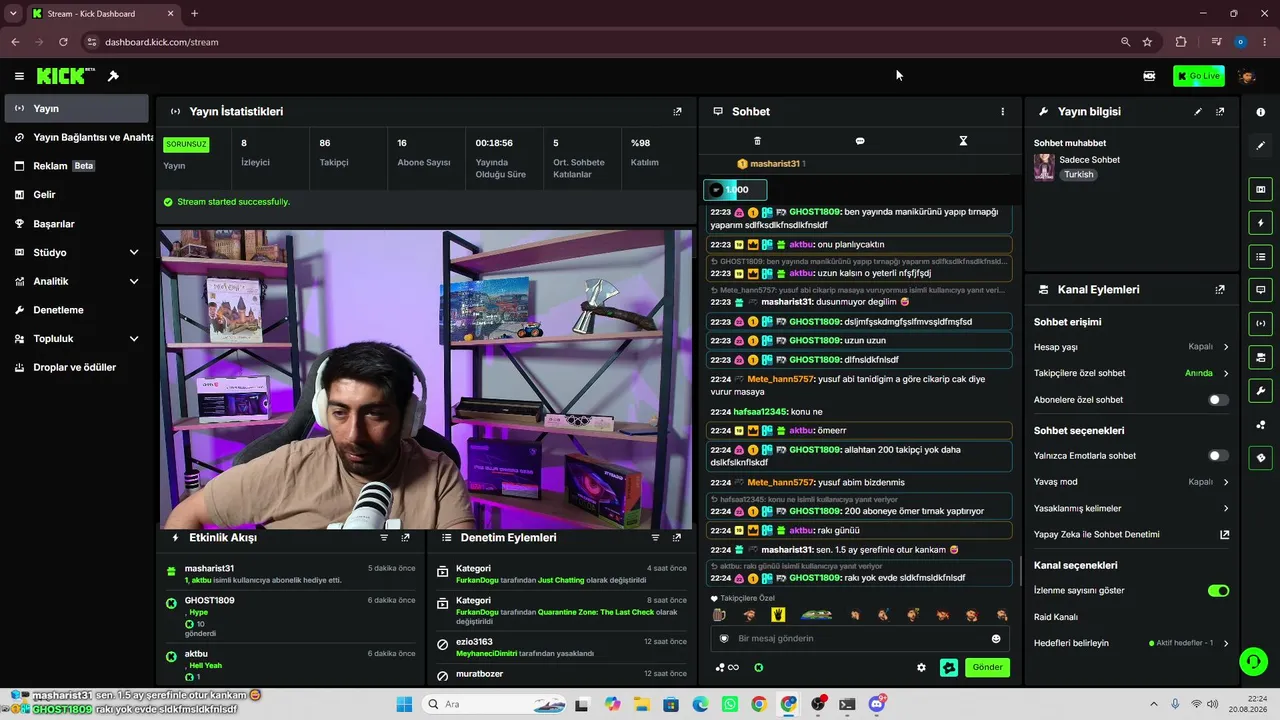Screen dimensions: 1280x720
Task: Toggle the stream statistics panel in right rail
Action: (1260, 323)
